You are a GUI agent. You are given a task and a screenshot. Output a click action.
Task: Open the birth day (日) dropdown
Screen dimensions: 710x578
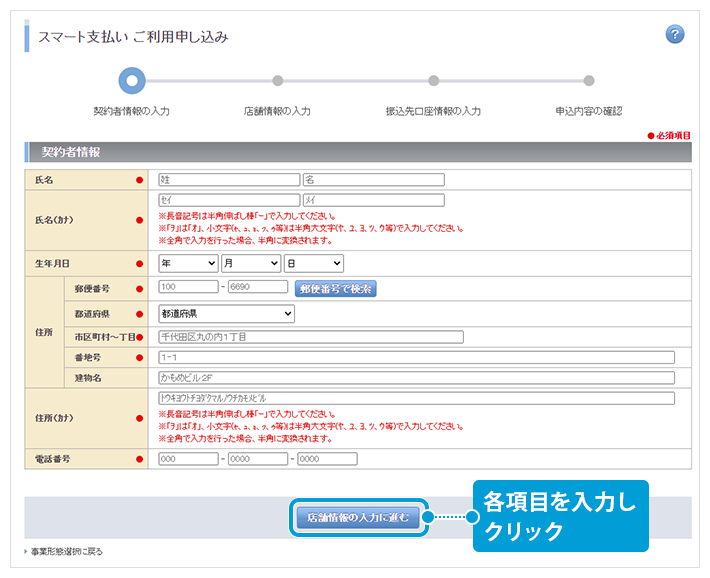pos(313,263)
